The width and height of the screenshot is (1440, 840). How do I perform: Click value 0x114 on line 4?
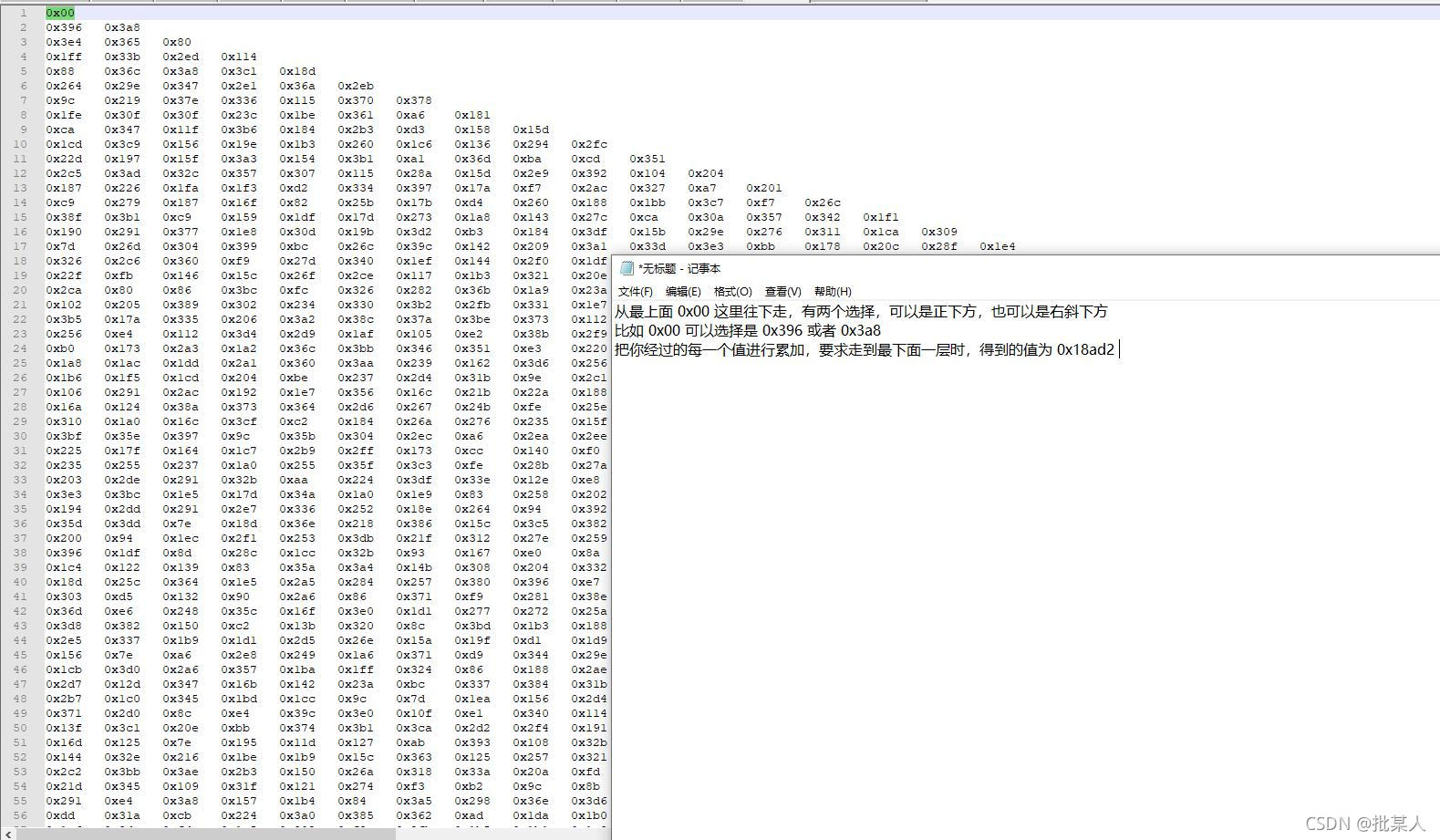pyautogui.click(x=239, y=57)
